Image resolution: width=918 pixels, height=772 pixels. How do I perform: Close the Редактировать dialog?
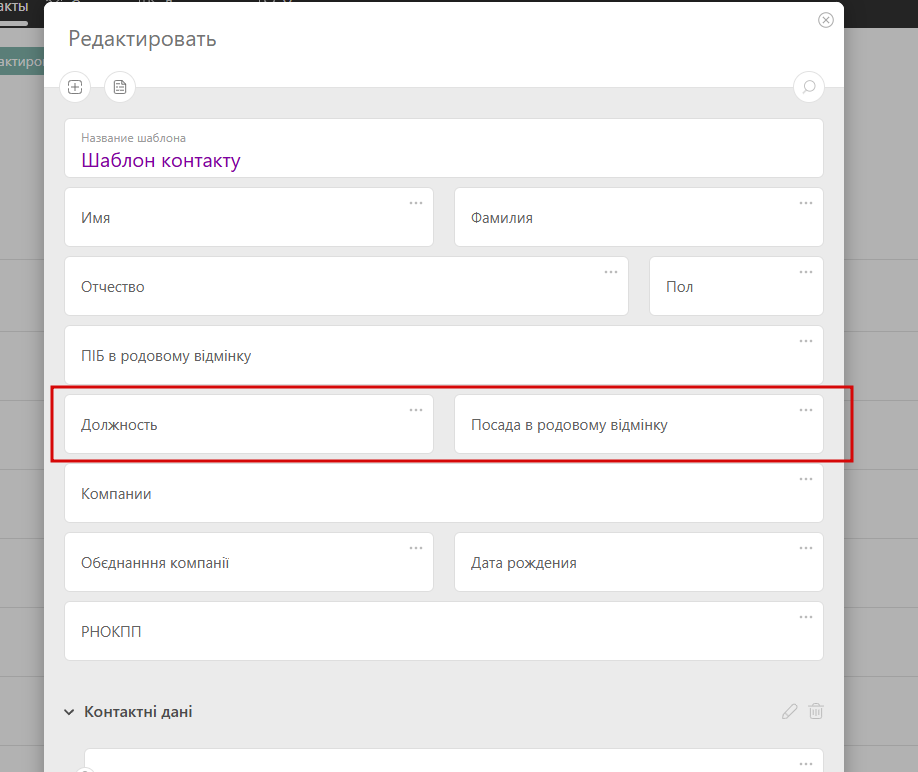click(x=826, y=20)
